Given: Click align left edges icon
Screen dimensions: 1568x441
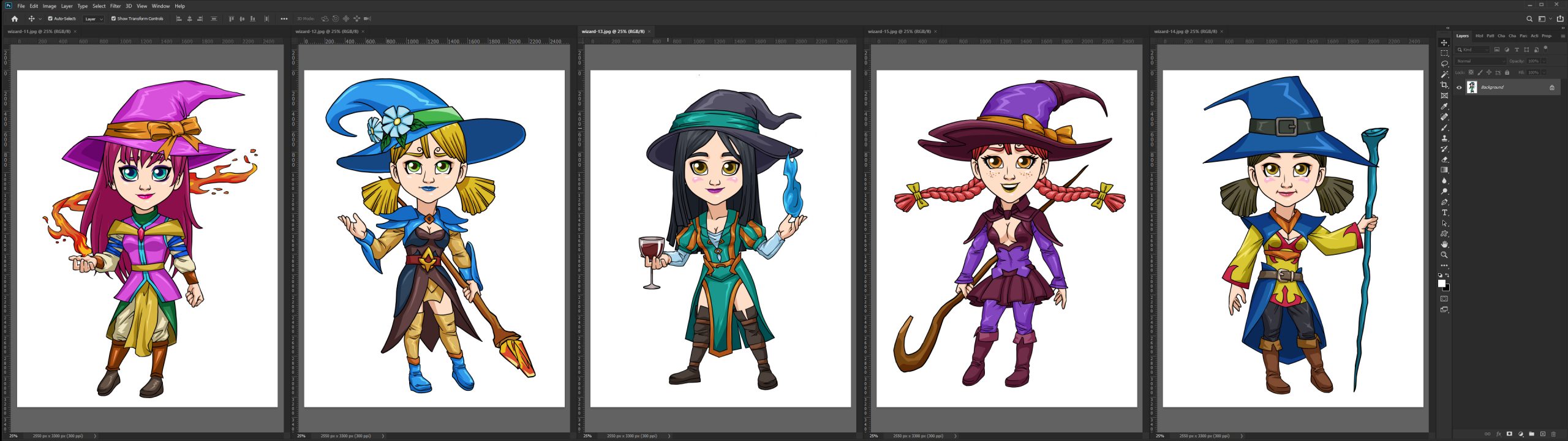Looking at the screenshot, I should (179, 19).
